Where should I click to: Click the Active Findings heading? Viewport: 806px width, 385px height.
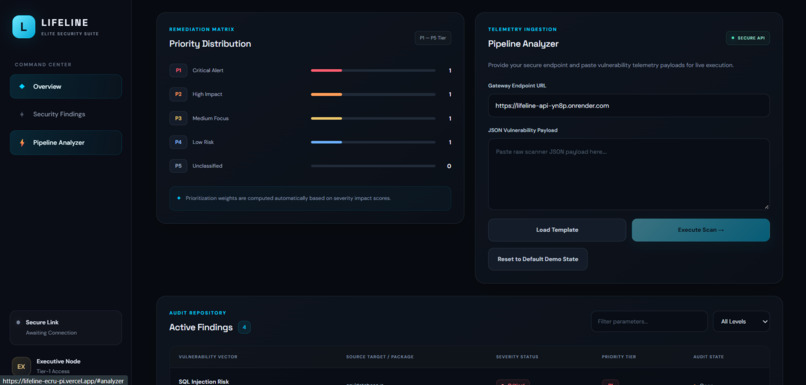pyautogui.click(x=200, y=327)
